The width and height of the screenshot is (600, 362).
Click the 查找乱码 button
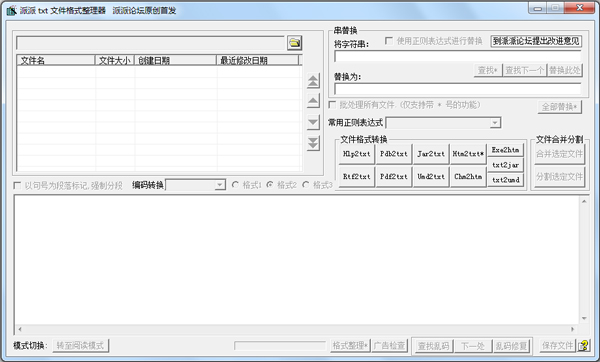click(x=433, y=346)
